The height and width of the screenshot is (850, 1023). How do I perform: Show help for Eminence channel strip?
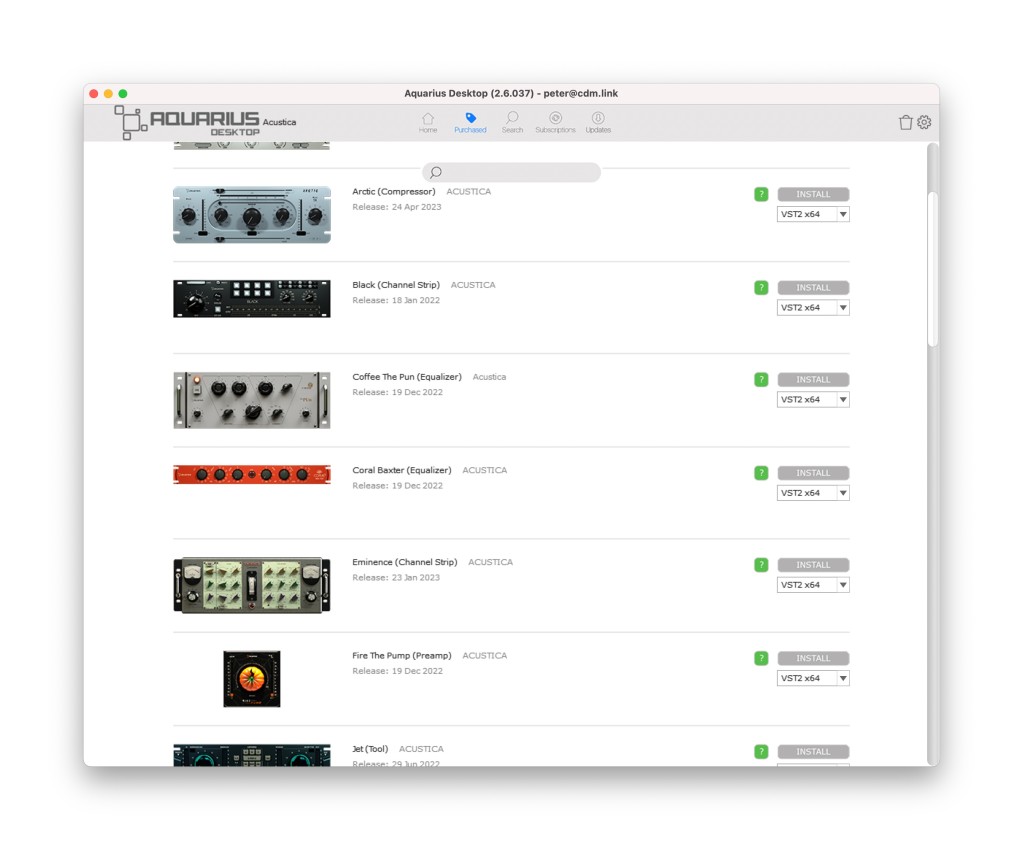(x=761, y=565)
